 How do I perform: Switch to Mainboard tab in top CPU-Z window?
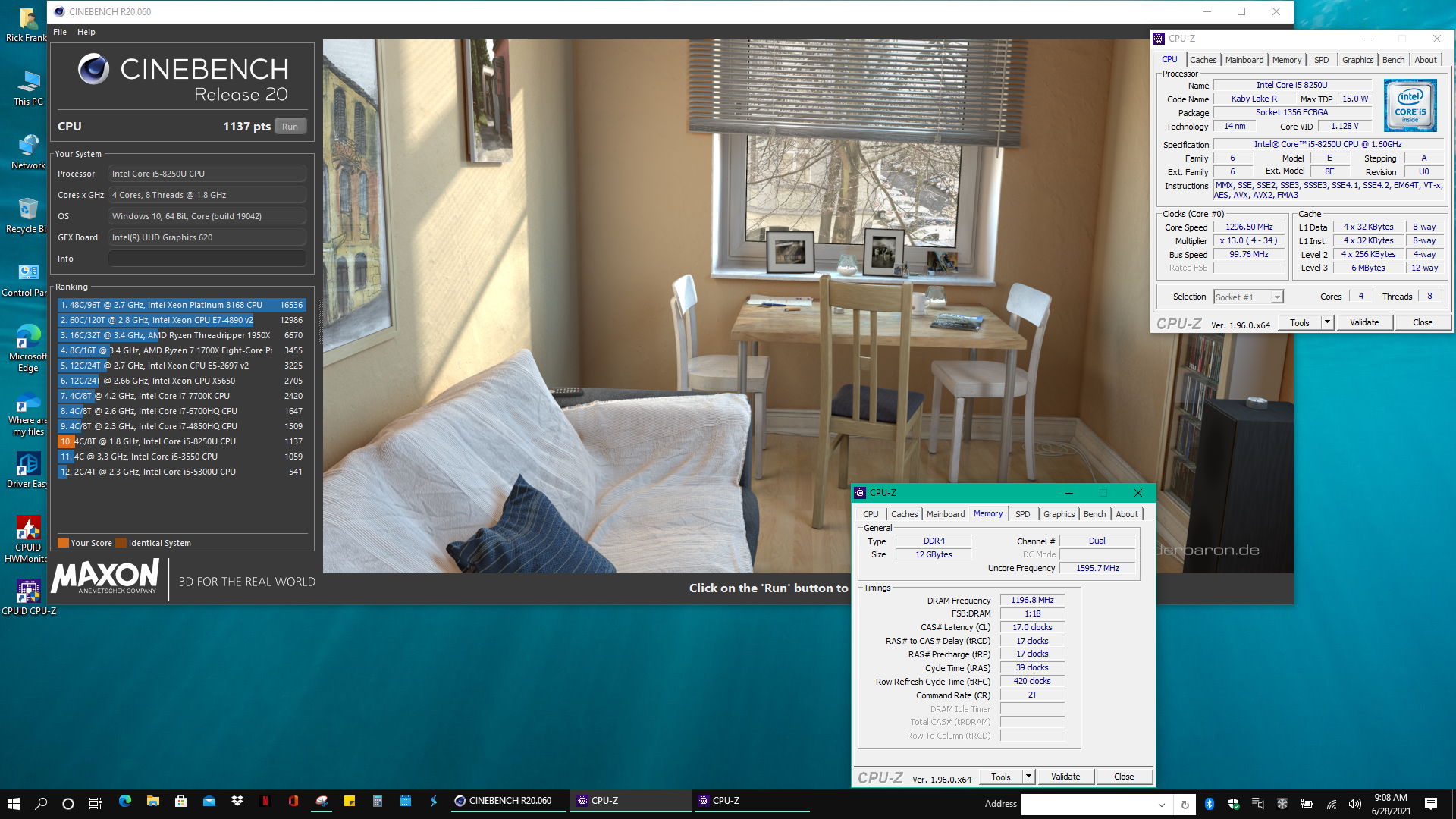pyautogui.click(x=1244, y=60)
